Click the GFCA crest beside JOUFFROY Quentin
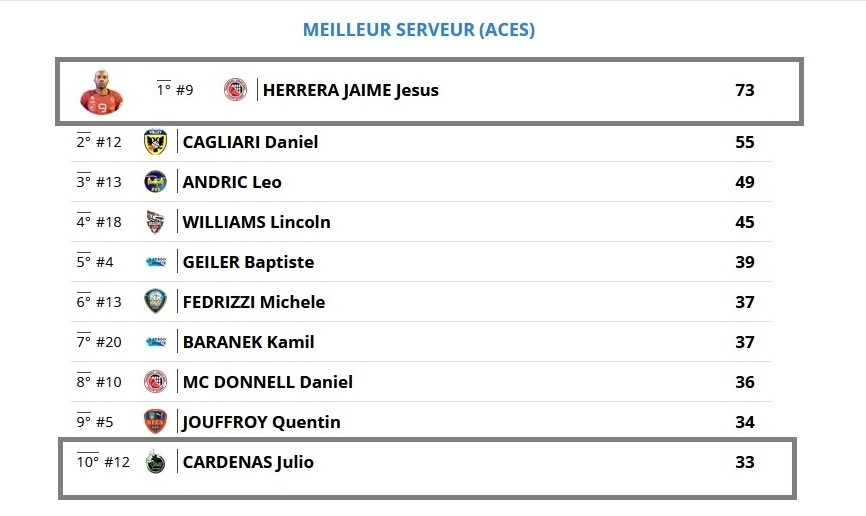866x516 pixels. tap(155, 422)
